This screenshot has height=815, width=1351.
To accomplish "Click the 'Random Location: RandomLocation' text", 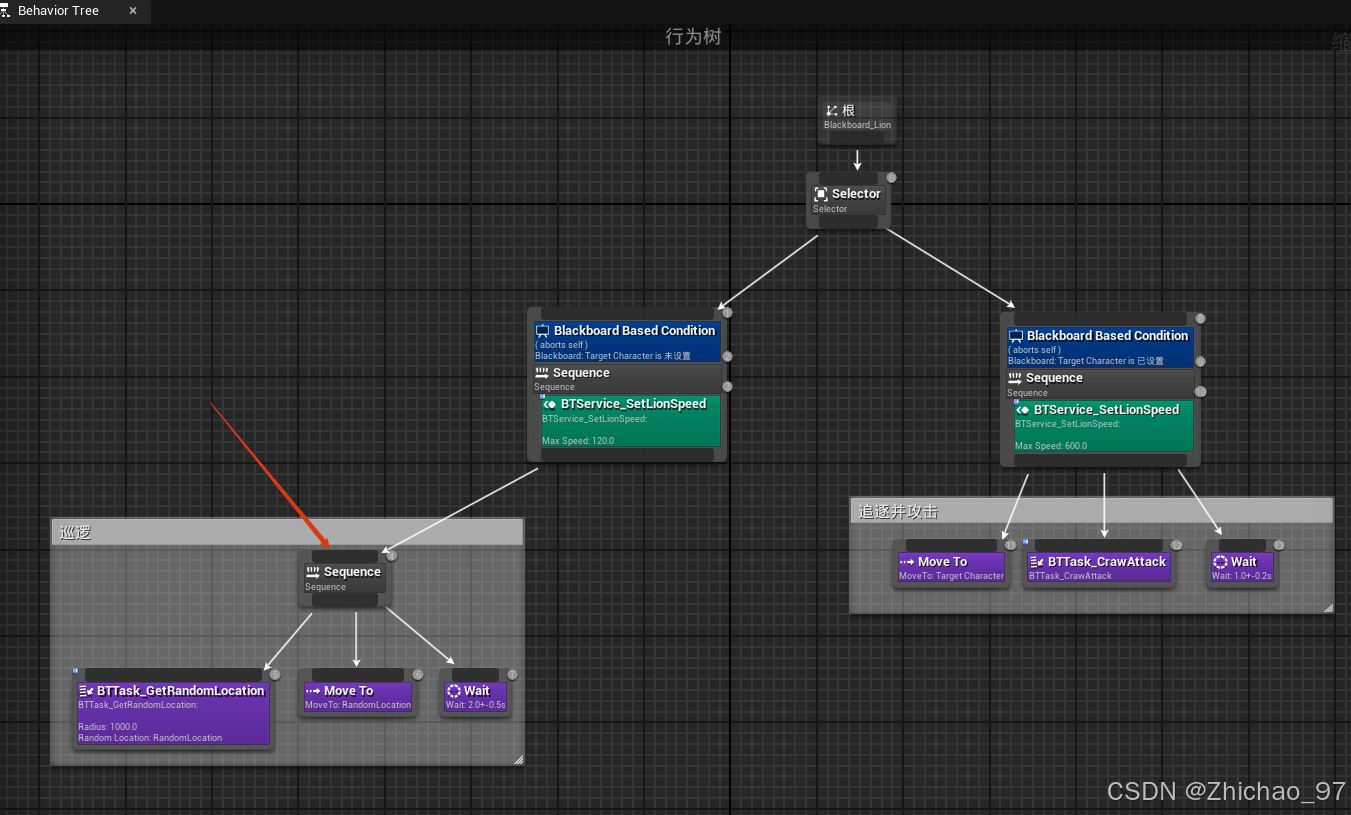I will [150, 738].
